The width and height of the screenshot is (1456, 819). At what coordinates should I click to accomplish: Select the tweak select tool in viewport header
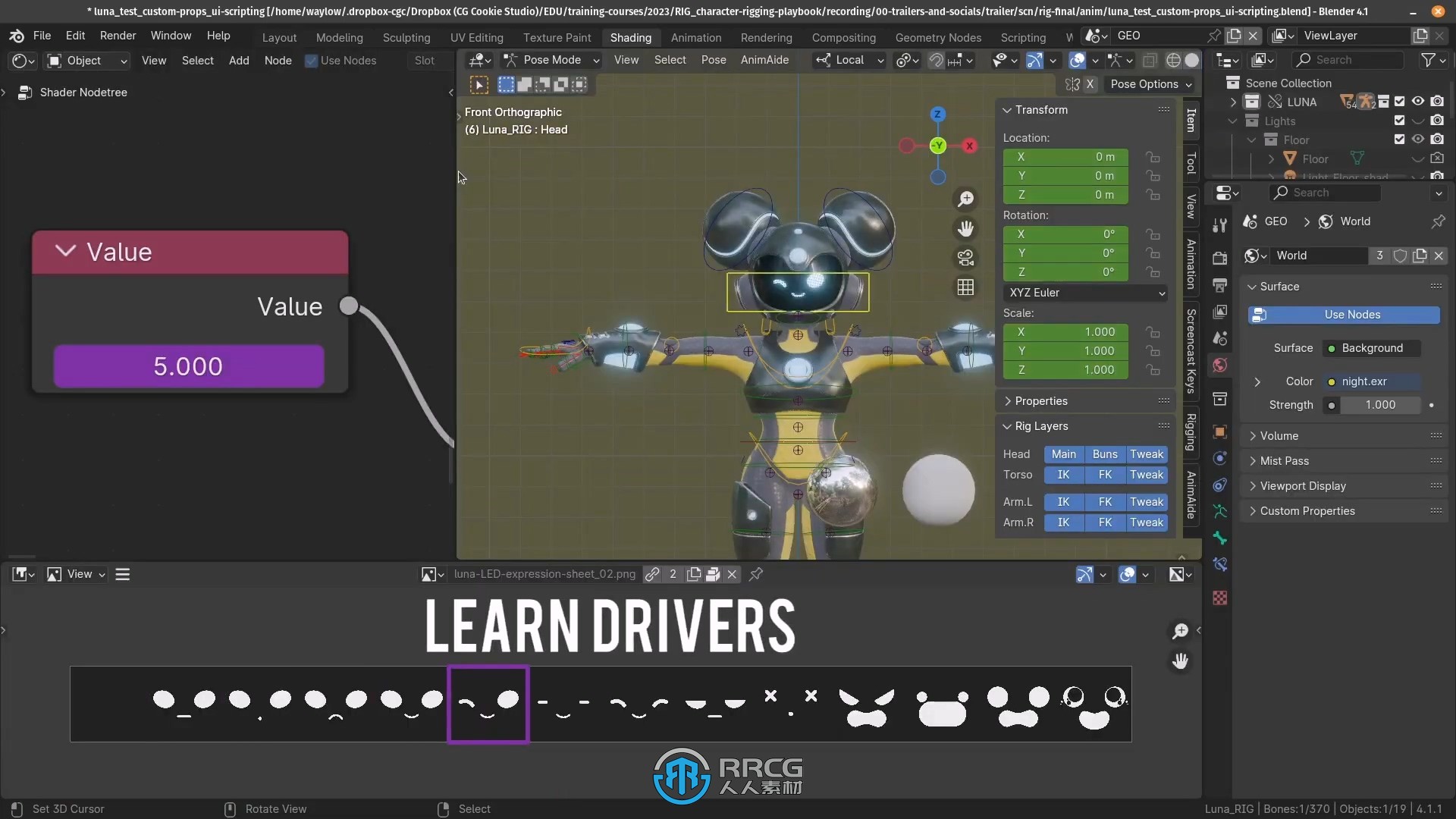[x=479, y=85]
